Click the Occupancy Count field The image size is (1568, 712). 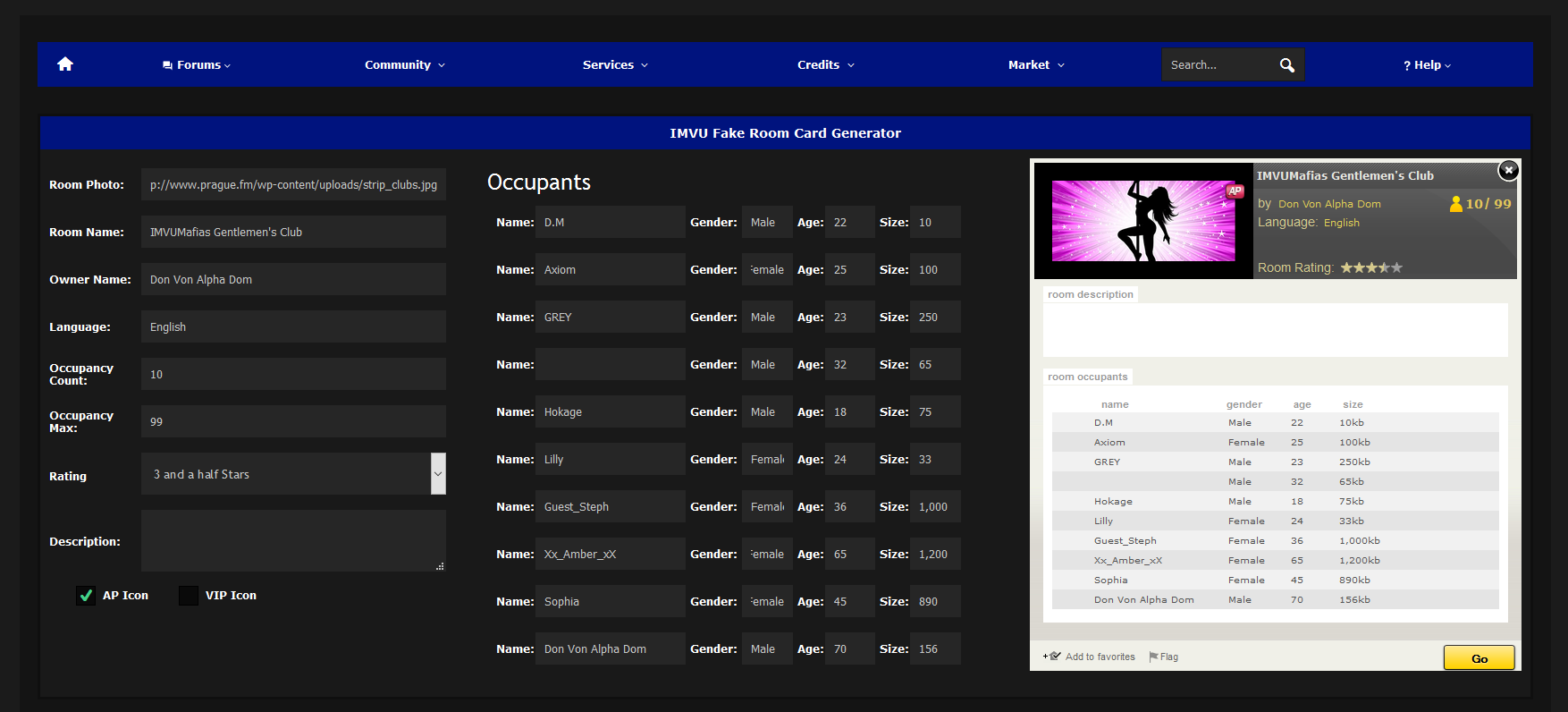coord(293,374)
